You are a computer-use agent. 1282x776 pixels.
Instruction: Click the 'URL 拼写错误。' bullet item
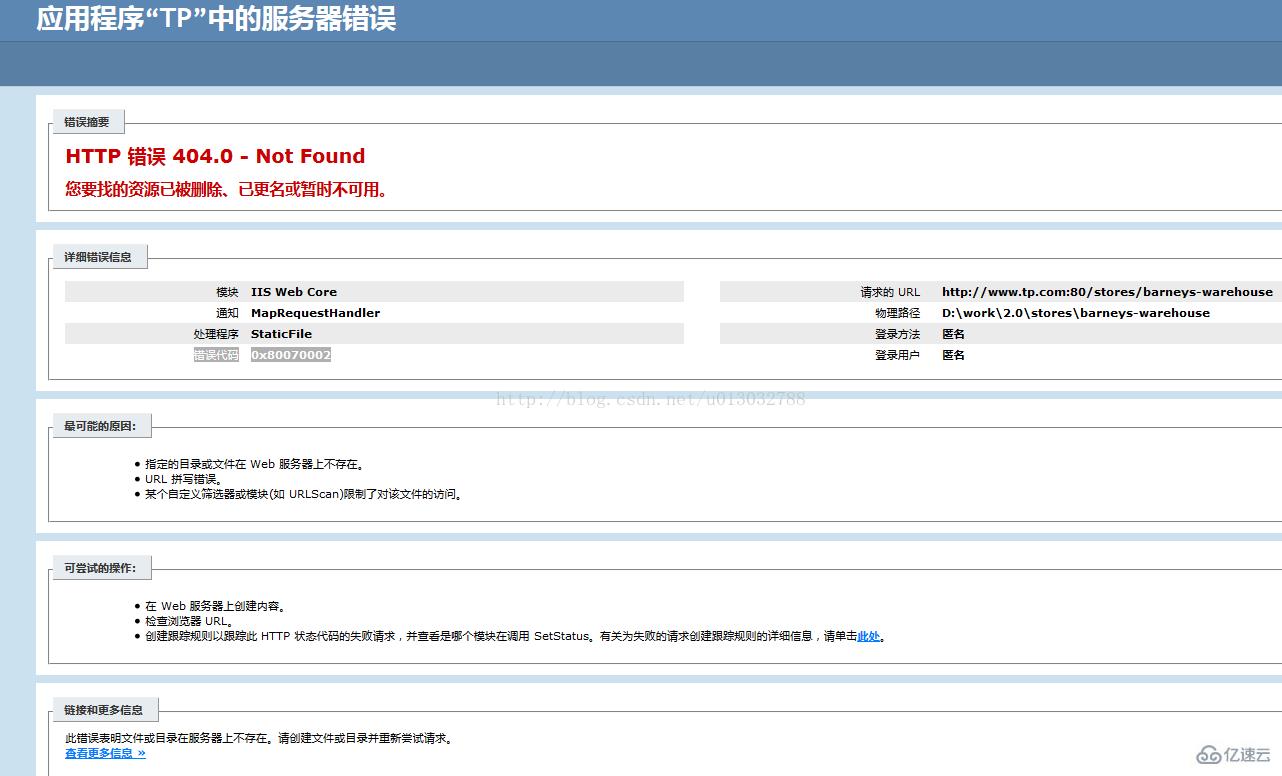[x=182, y=479]
